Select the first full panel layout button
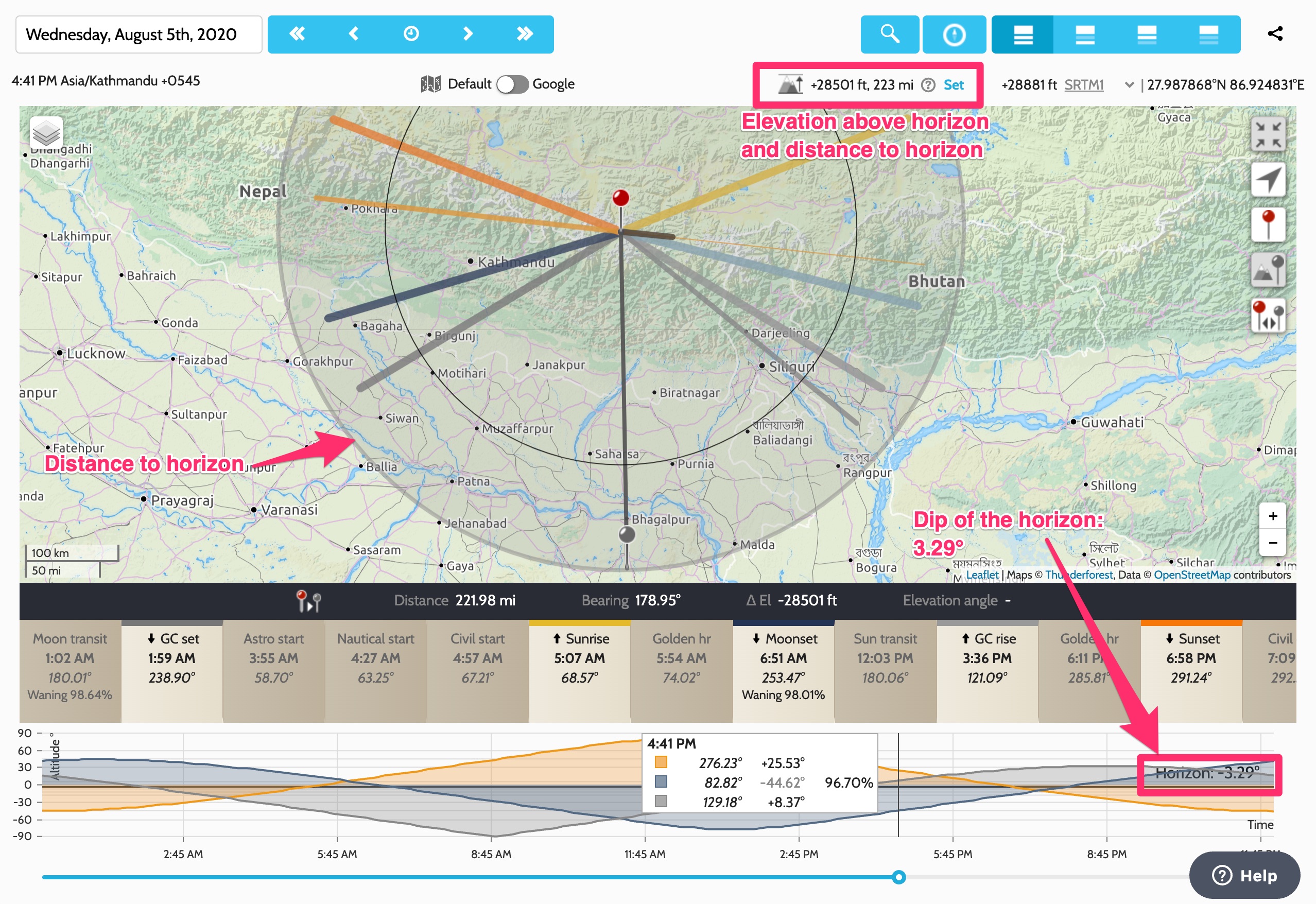The width and height of the screenshot is (1316, 904). pyautogui.click(x=1023, y=34)
